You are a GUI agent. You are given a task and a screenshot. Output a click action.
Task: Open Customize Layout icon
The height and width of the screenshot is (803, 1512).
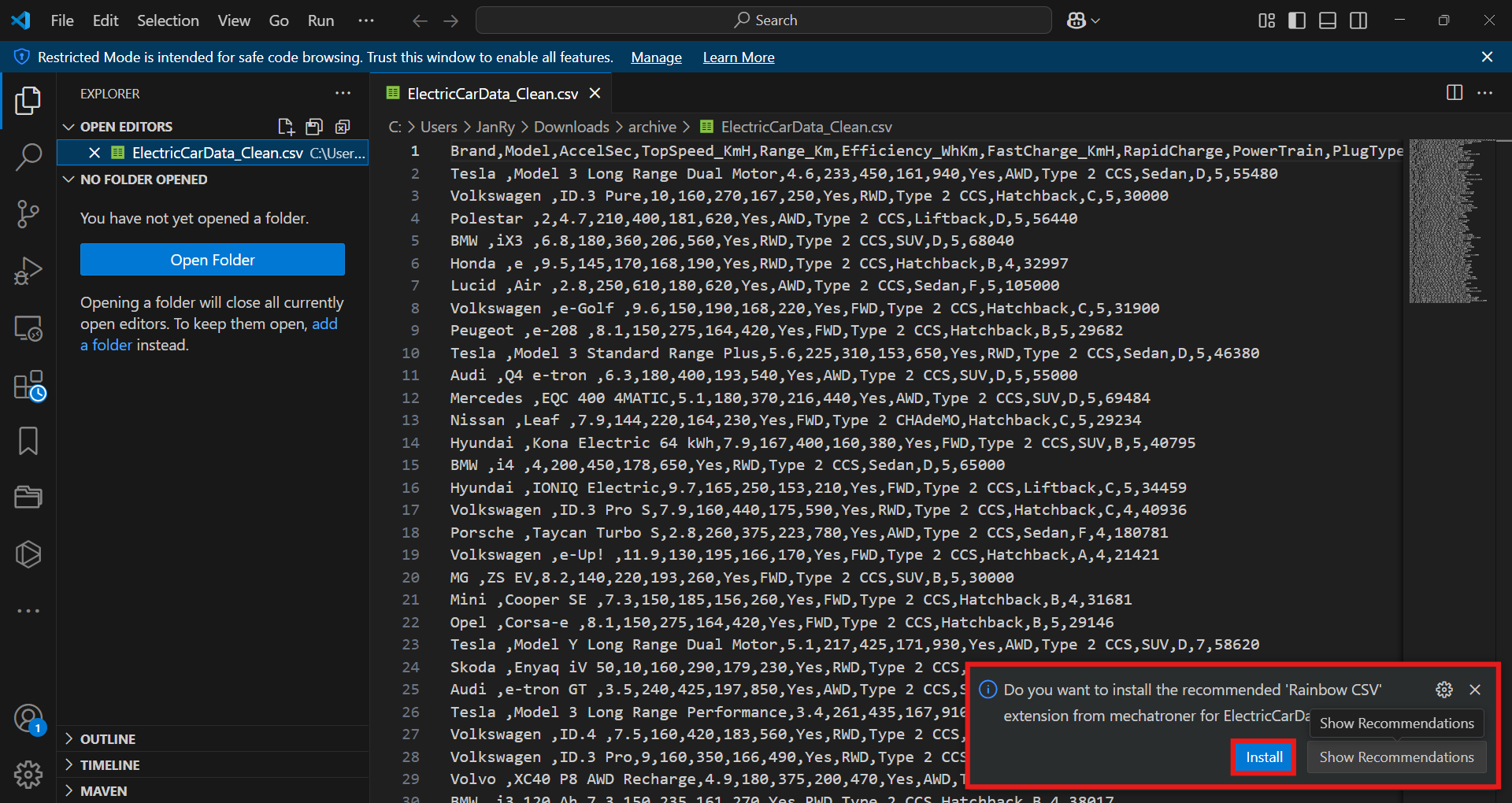point(1266,20)
